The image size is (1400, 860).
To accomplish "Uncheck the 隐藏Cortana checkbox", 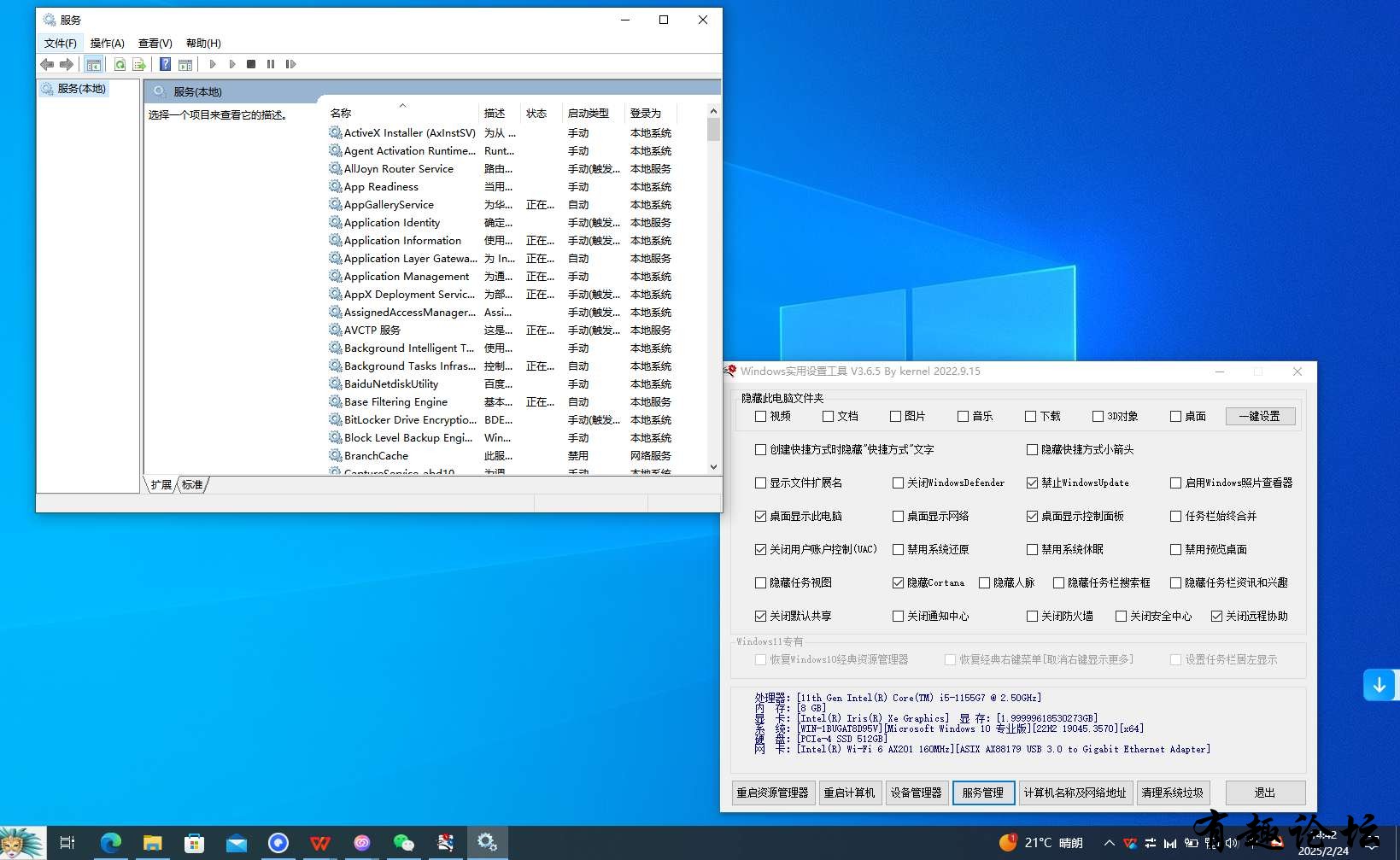I will (x=898, y=582).
